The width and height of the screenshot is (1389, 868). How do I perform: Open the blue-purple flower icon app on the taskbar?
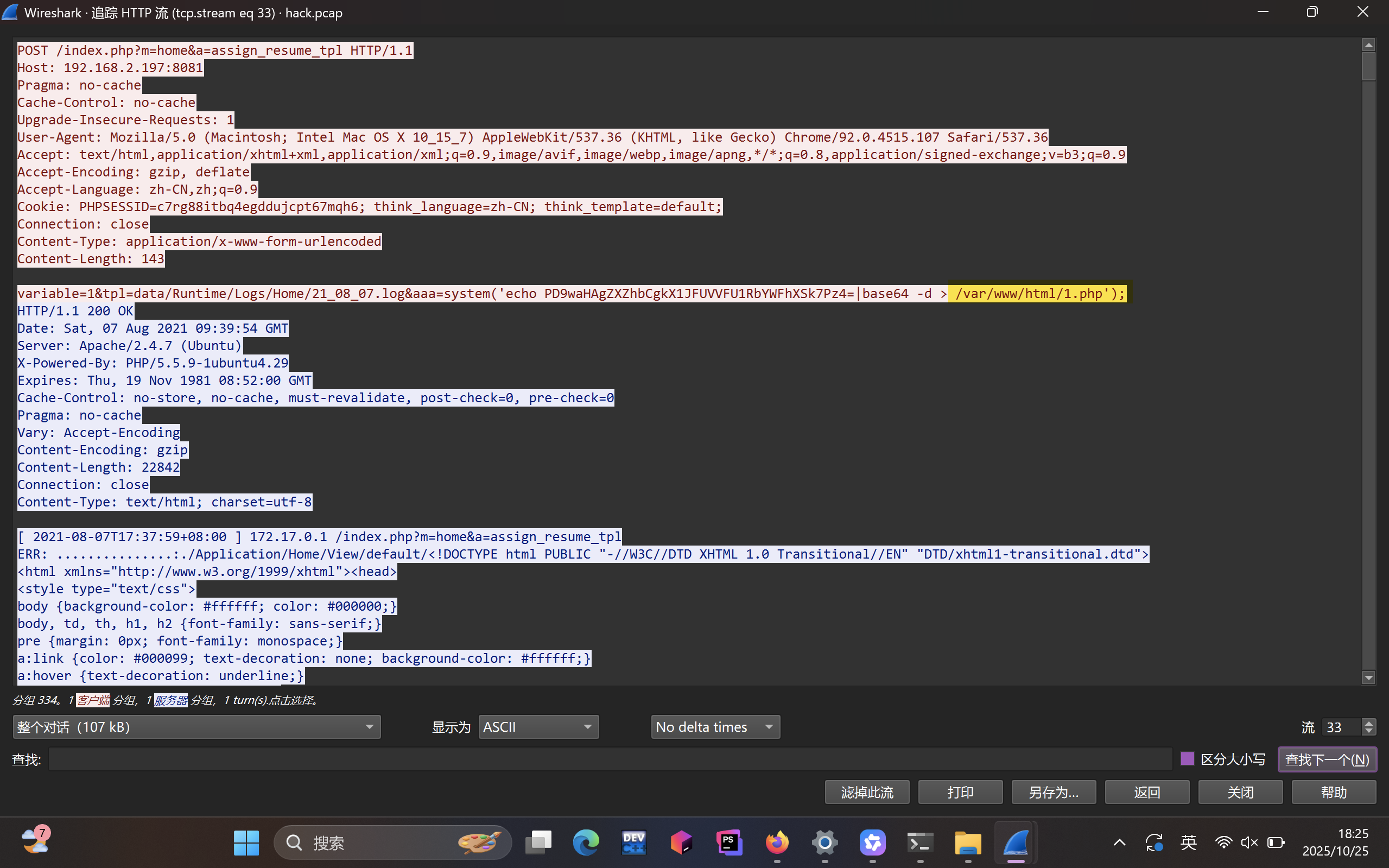coord(872,842)
